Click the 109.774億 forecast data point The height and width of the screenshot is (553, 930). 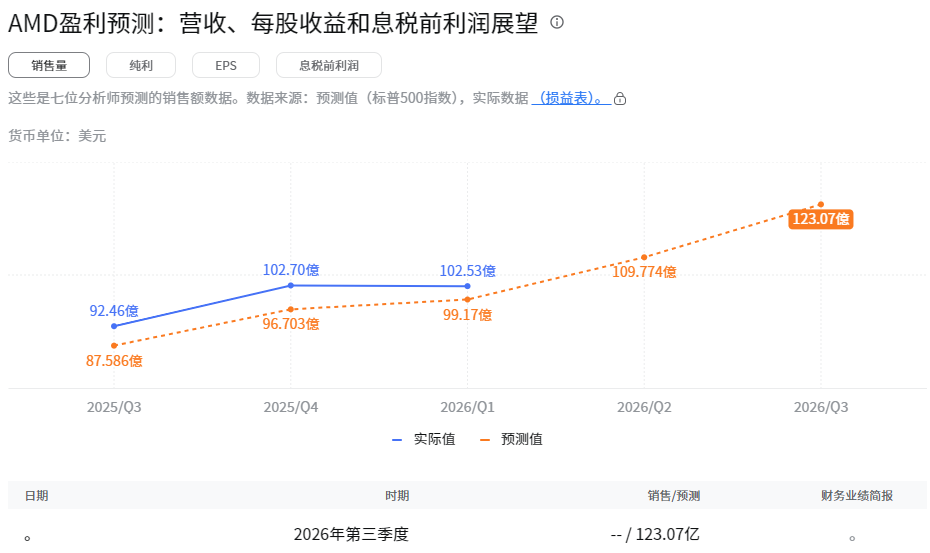(644, 258)
